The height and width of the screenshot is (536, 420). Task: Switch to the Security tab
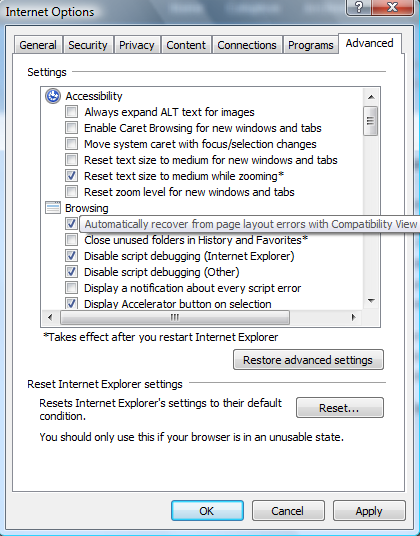88,45
